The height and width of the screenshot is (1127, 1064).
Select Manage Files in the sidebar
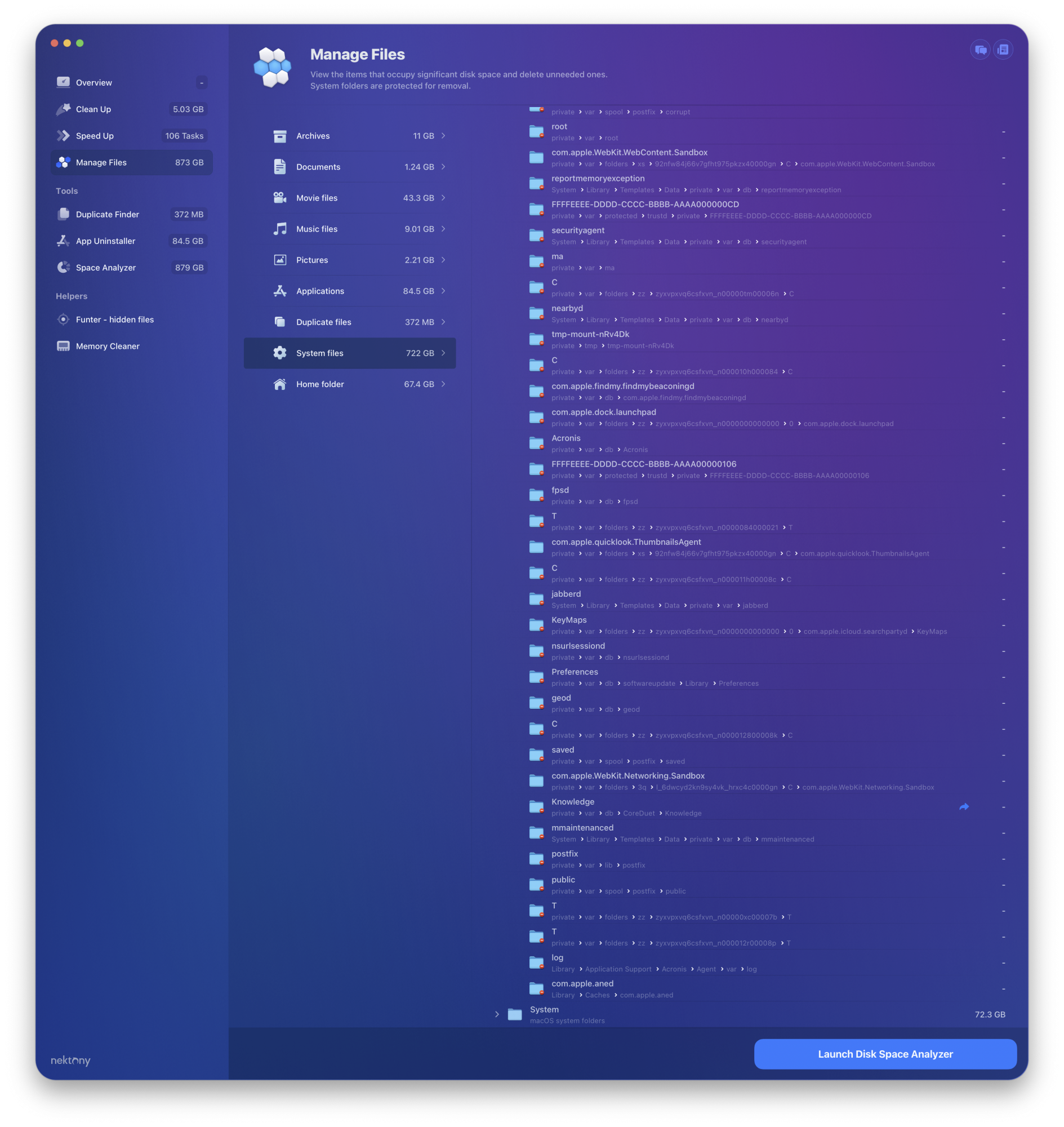132,162
